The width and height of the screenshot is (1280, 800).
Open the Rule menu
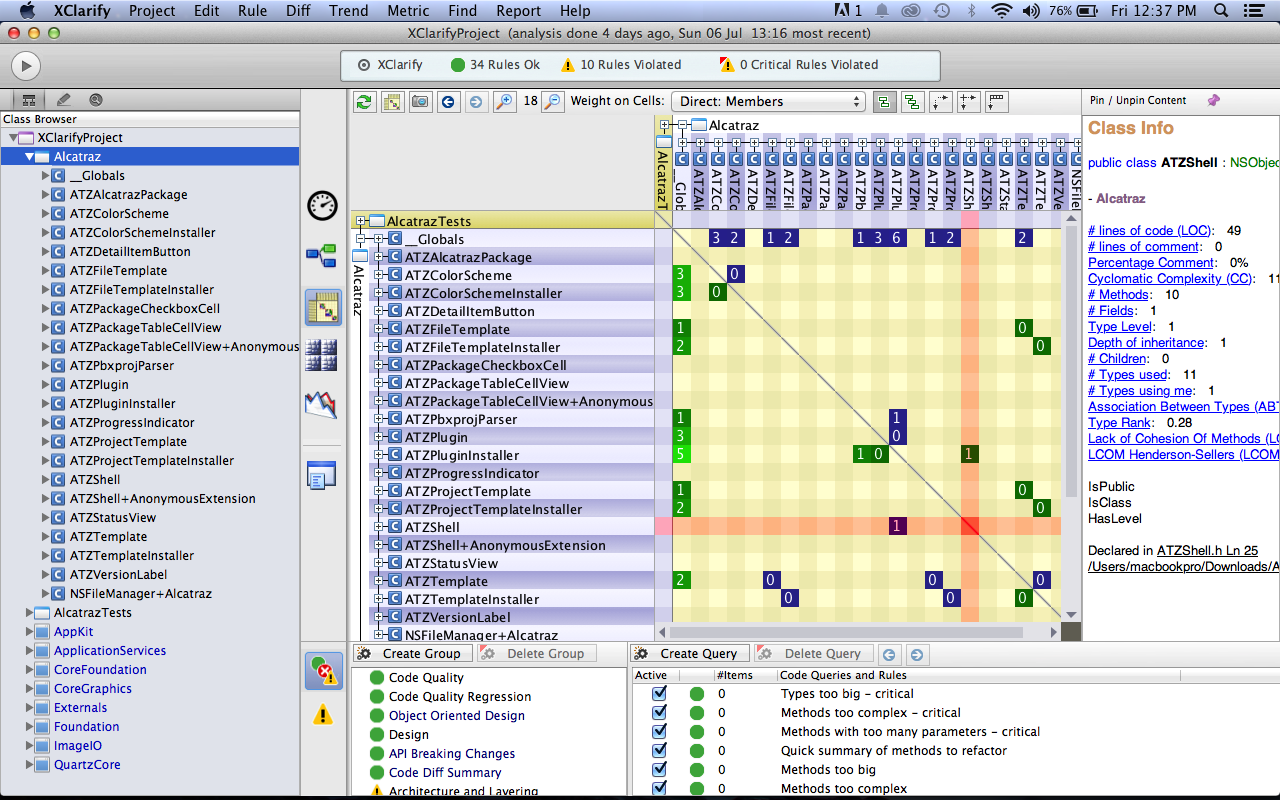tap(252, 11)
